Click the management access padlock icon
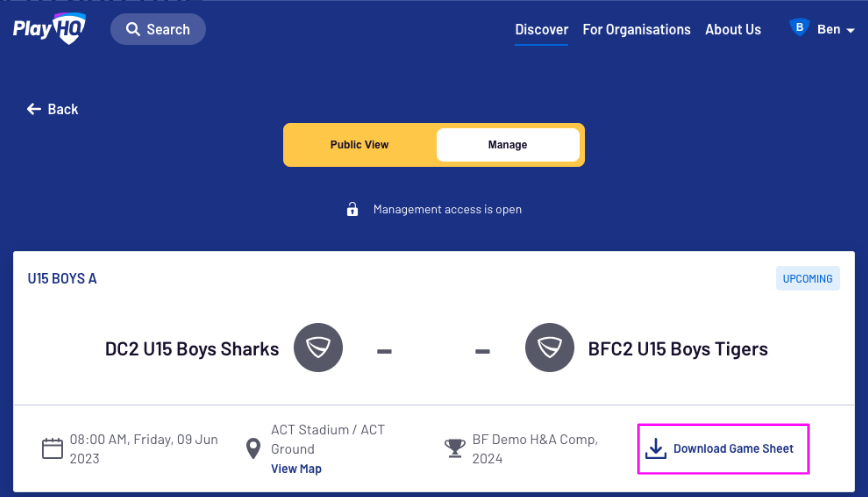Viewport: 868px width, 497px height. point(352,210)
